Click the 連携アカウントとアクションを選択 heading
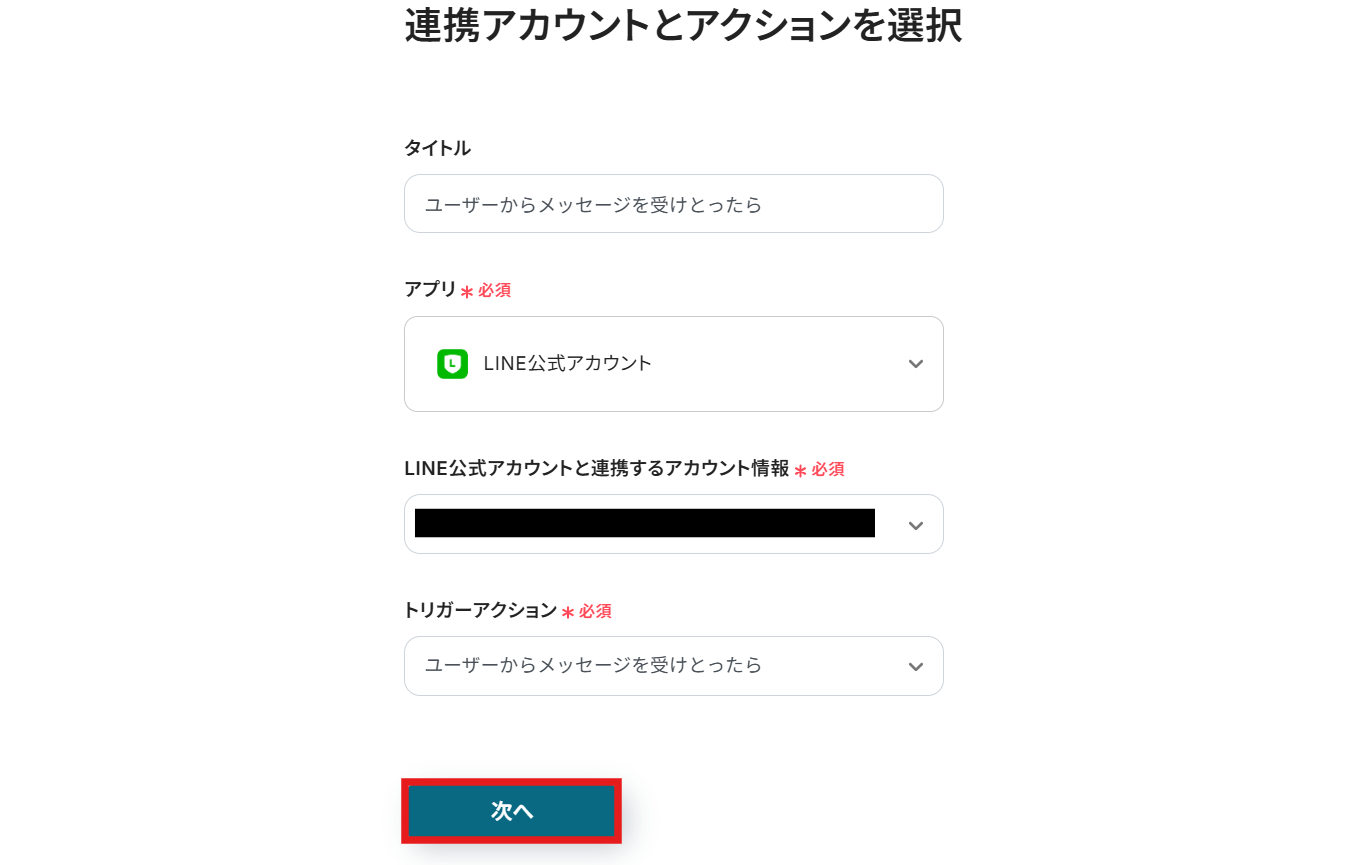 [x=683, y=27]
